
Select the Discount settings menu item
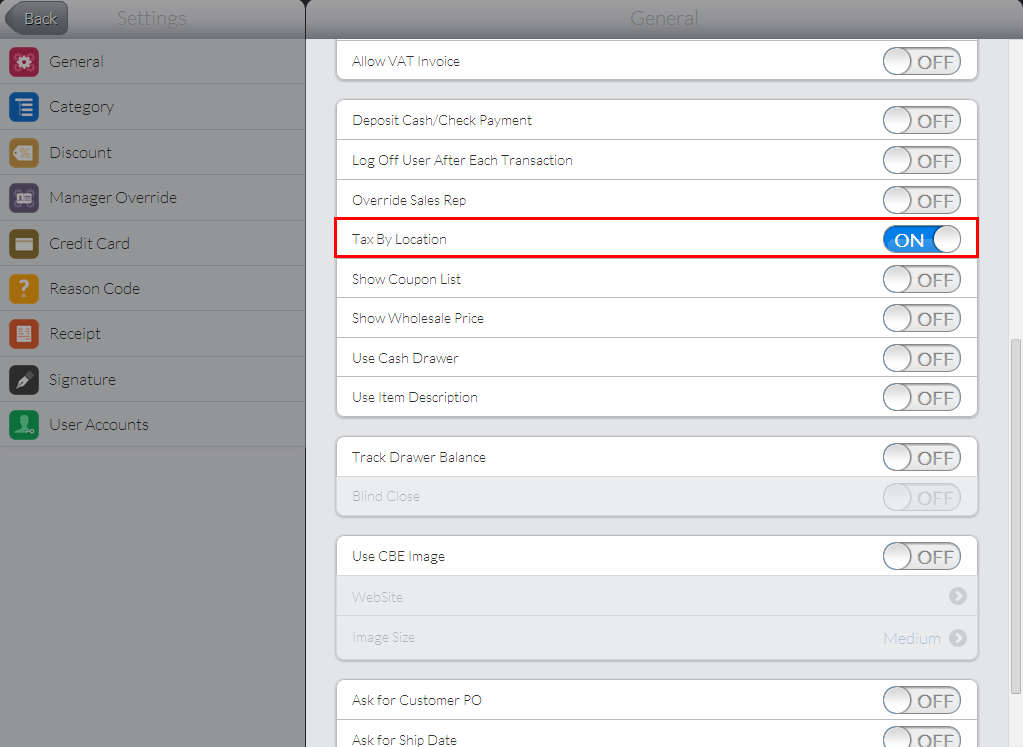click(x=80, y=153)
